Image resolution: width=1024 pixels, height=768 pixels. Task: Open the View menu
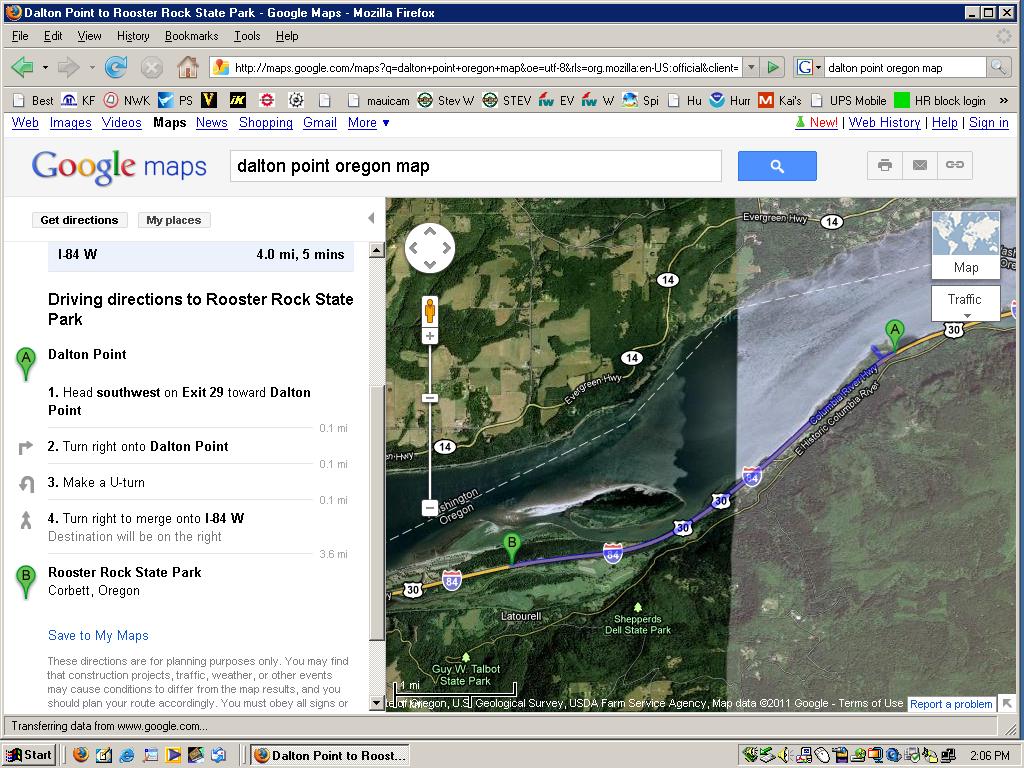tap(89, 36)
